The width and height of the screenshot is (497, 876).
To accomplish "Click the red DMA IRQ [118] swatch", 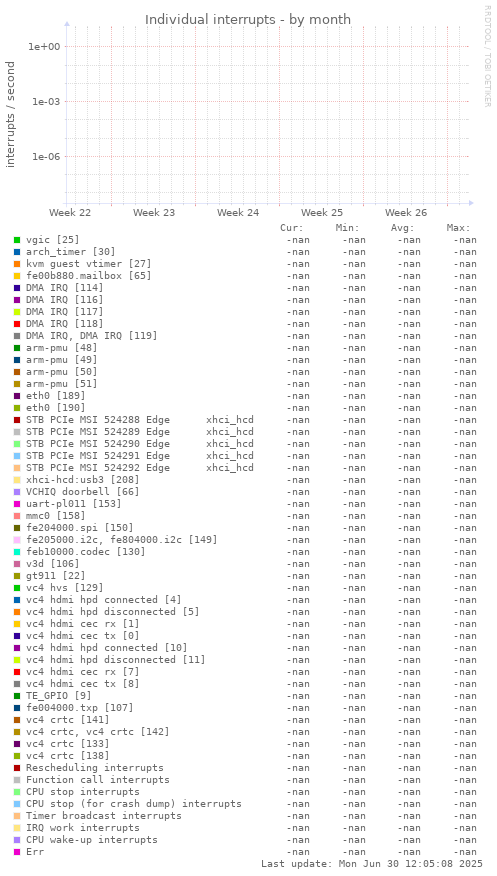I will 17,324.
